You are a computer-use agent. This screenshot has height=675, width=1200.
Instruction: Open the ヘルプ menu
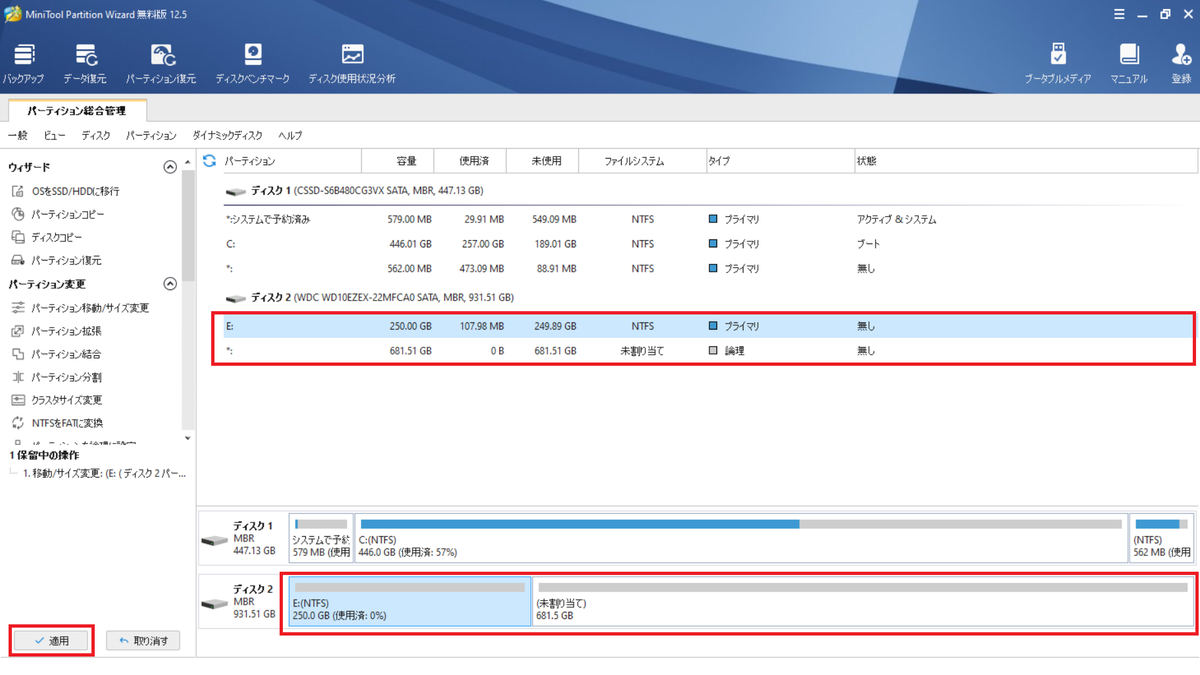[x=290, y=135]
